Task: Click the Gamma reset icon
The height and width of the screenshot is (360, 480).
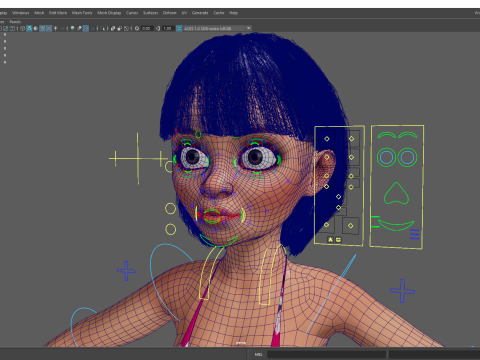Action: coord(158,29)
